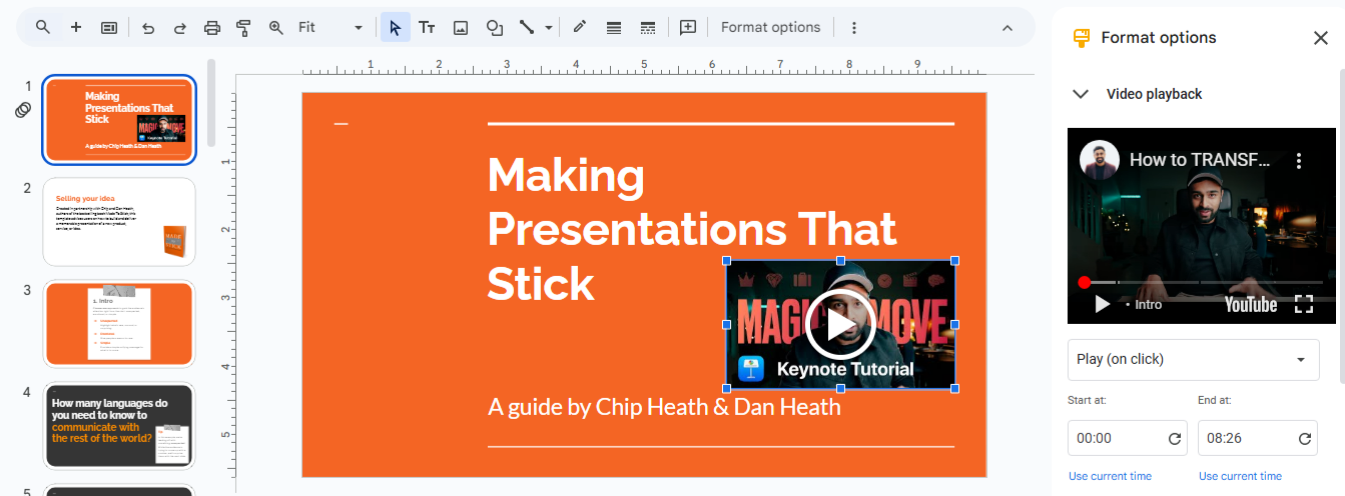Viewport: 1345px width, 496px height.
Task: Toggle fullscreen on the YouTube preview
Action: click(x=1304, y=304)
